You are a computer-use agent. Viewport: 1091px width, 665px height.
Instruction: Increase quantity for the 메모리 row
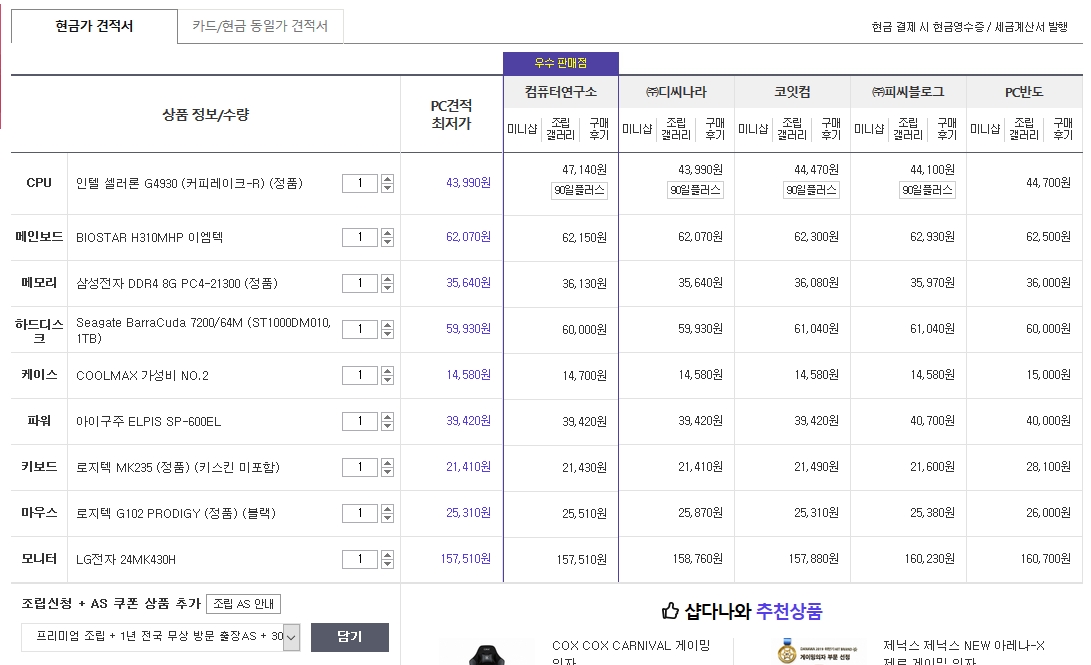coord(388,279)
